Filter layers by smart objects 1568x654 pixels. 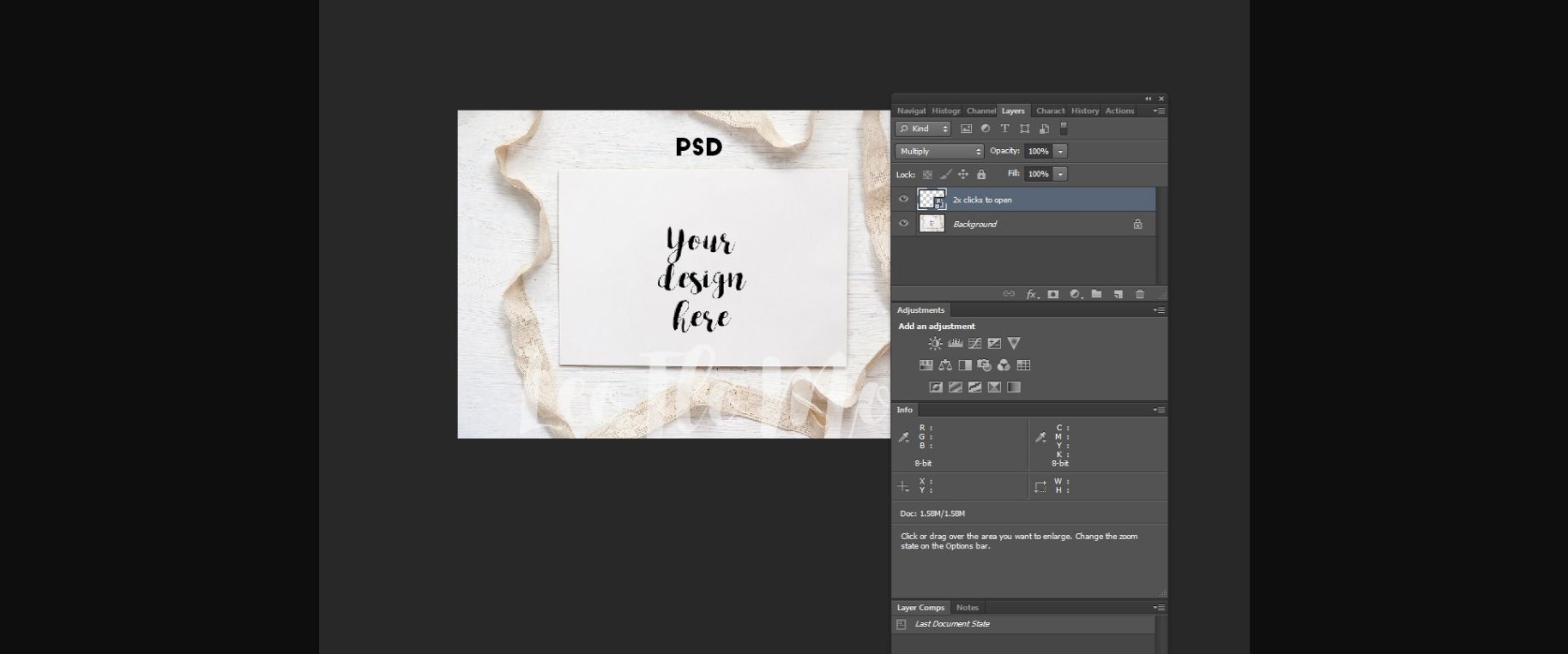click(1044, 129)
